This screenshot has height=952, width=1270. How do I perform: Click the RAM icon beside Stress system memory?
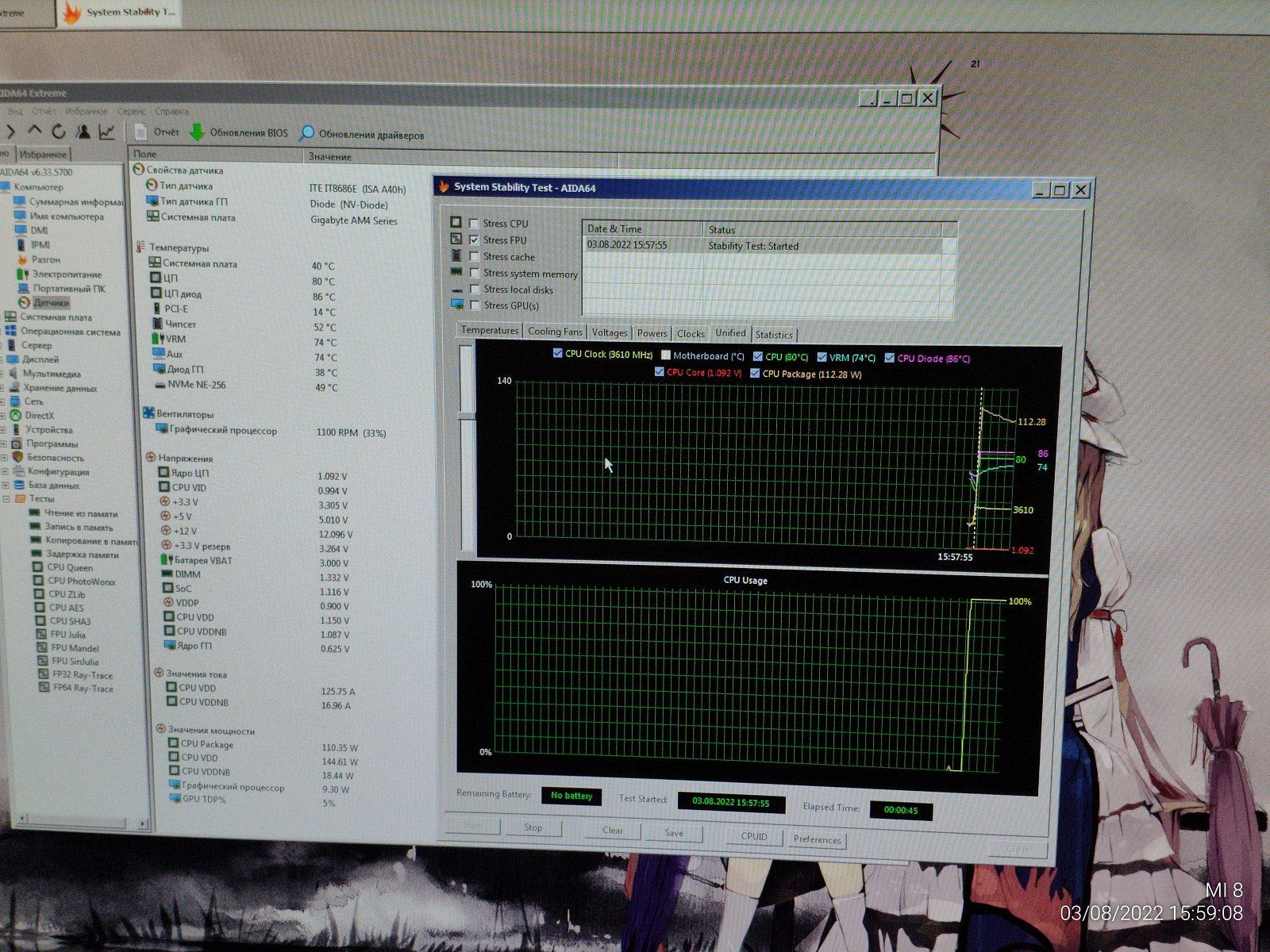pyautogui.click(x=456, y=272)
